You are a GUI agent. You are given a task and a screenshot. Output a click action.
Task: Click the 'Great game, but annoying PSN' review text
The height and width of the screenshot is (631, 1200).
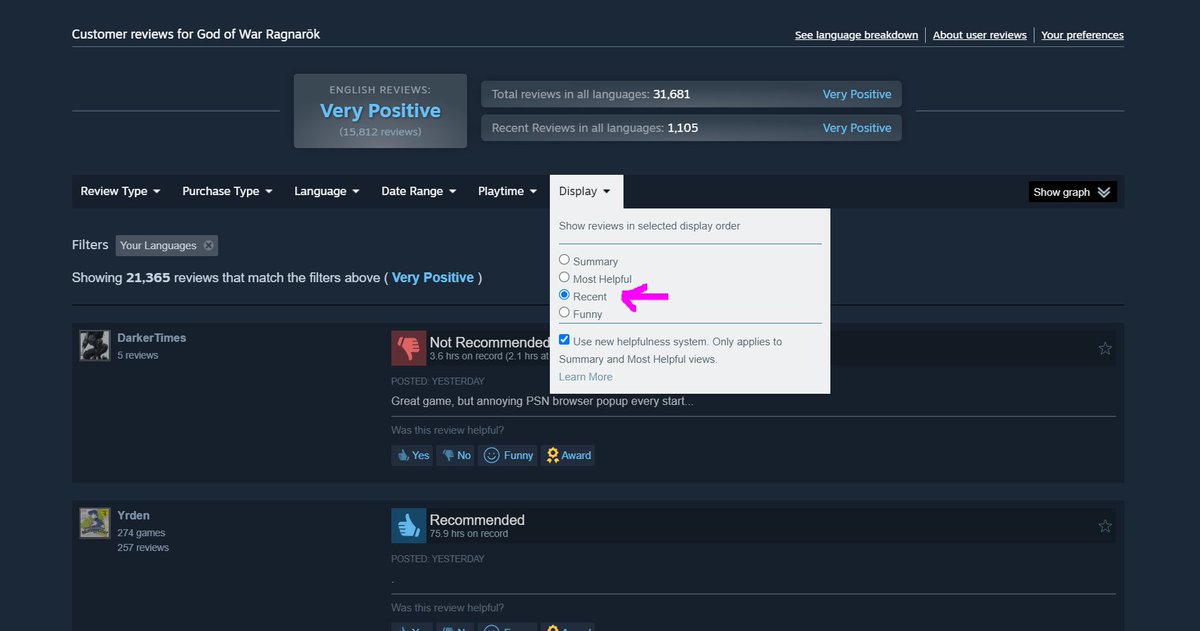click(x=542, y=401)
